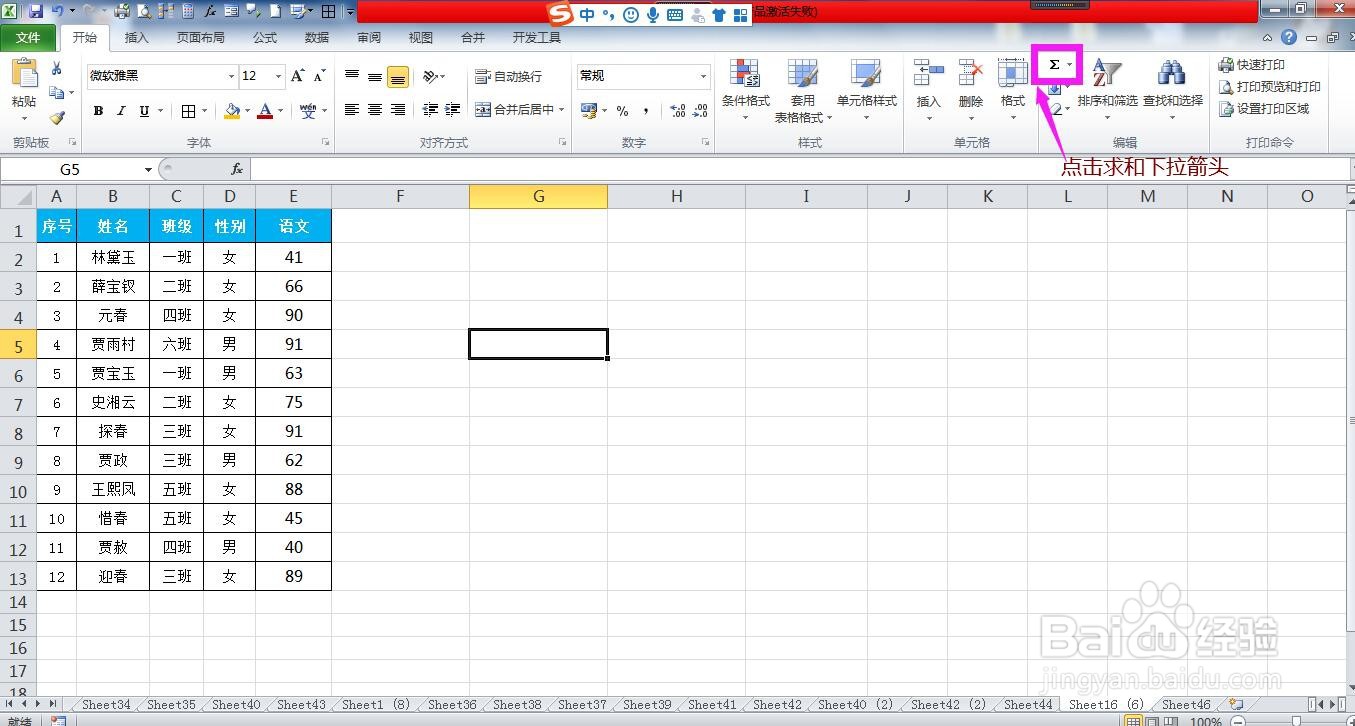
Task: Apply percent style to the cell
Action: click(622, 111)
